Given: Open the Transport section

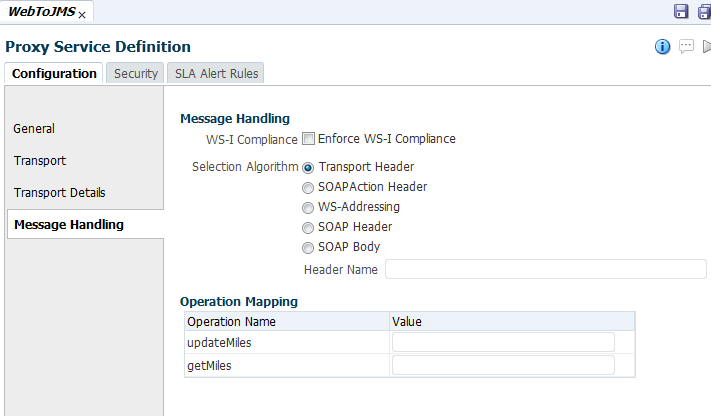Looking at the screenshot, I should tap(40, 160).
